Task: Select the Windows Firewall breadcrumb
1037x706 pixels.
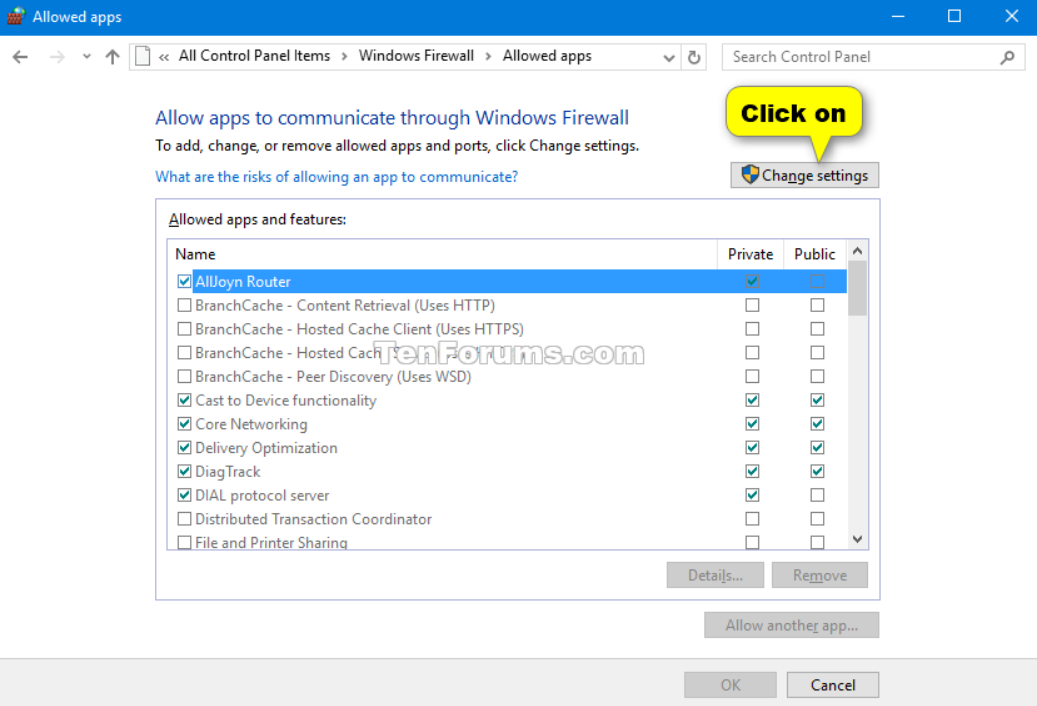Action: (x=417, y=56)
